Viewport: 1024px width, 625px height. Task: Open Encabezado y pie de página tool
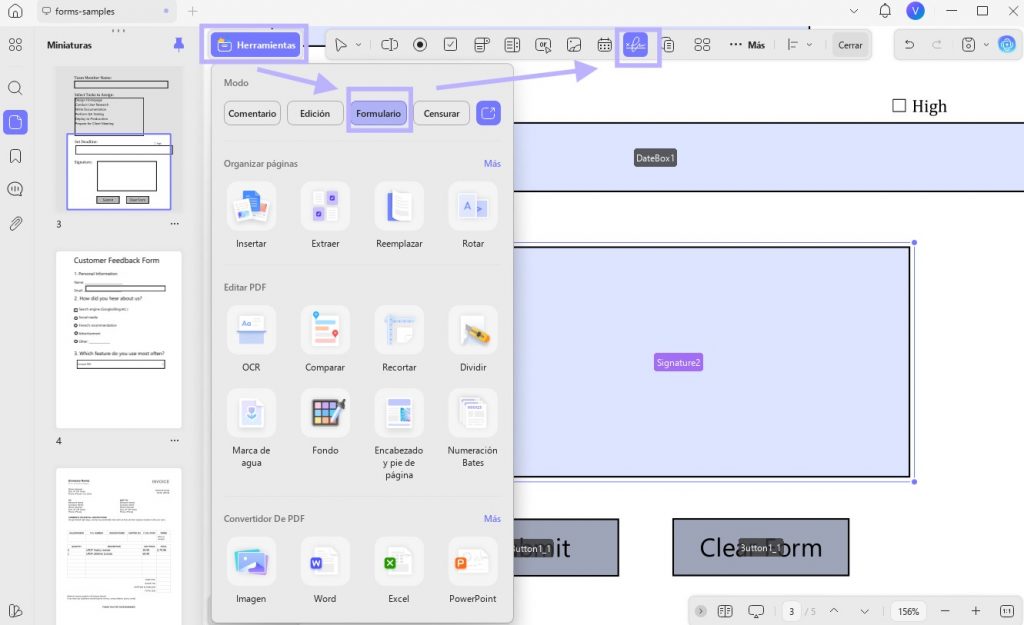pos(399,434)
